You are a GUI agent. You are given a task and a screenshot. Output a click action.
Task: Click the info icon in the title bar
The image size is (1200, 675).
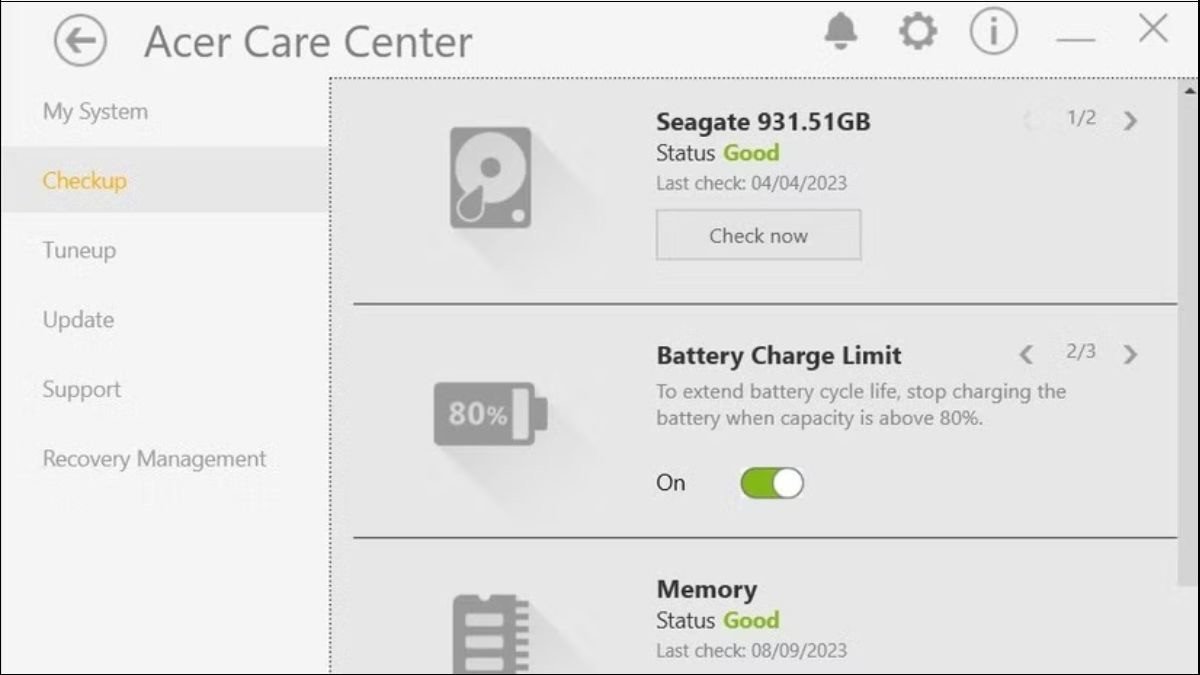991,30
